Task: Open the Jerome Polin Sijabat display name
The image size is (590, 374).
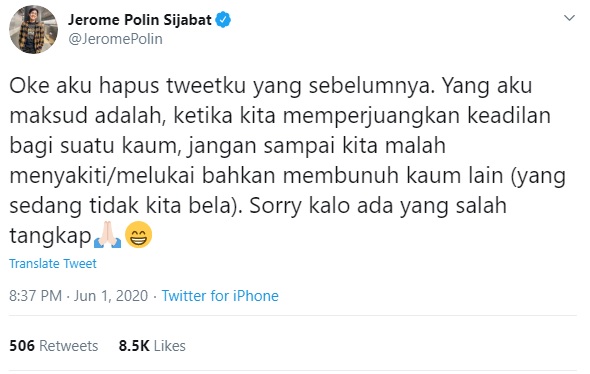Action: click(x=140, y=20)
